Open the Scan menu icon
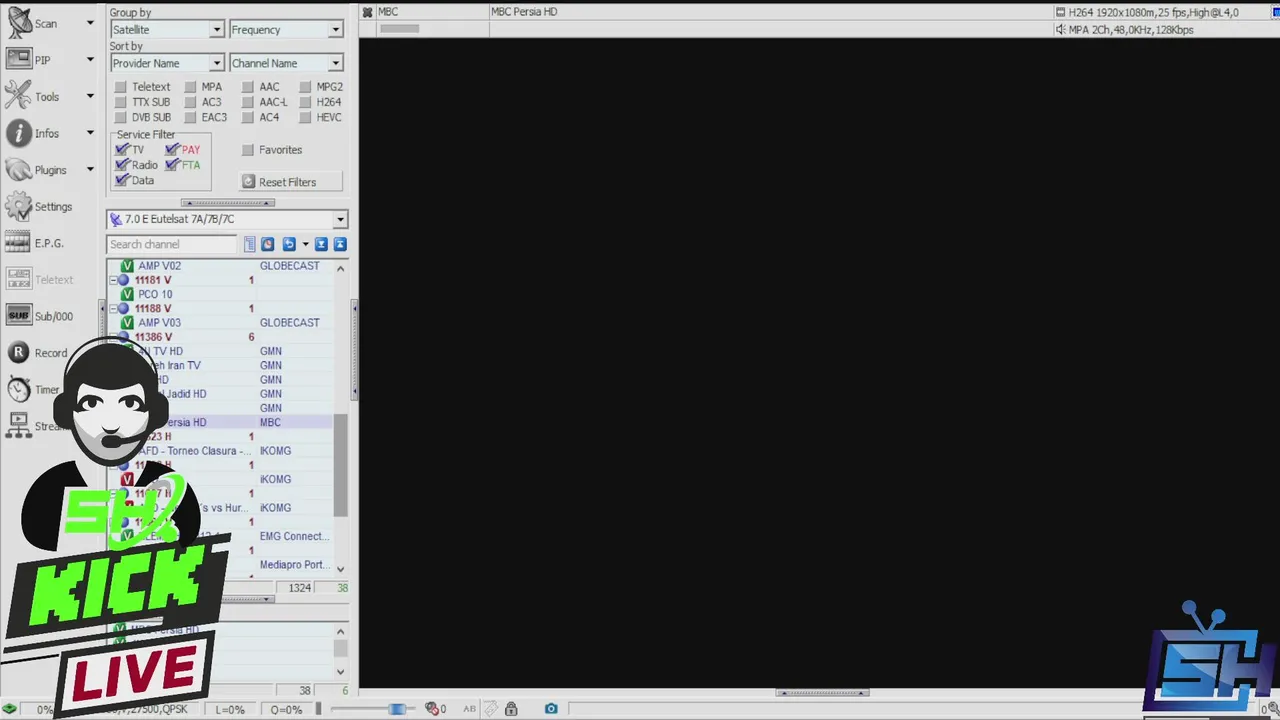 pyautogui.click(x=19, y=22)
